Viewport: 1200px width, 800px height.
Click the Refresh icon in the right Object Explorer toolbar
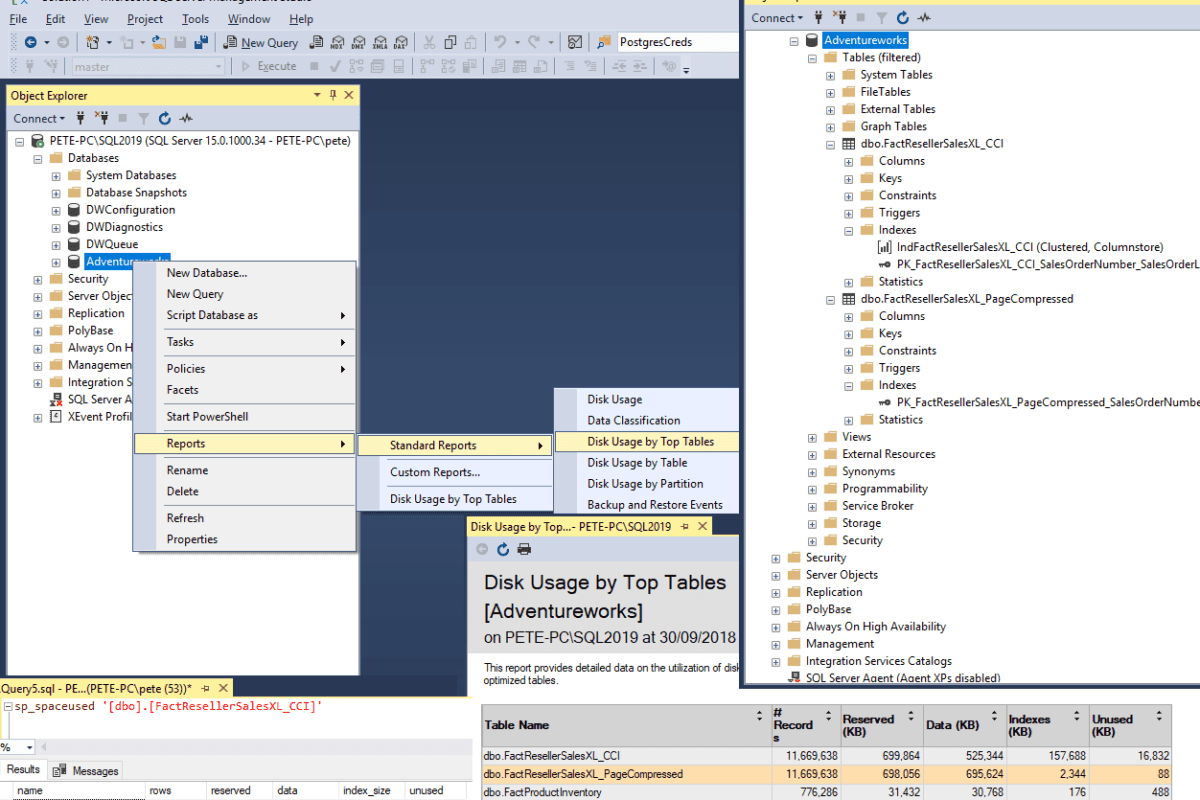pos(903,17)
